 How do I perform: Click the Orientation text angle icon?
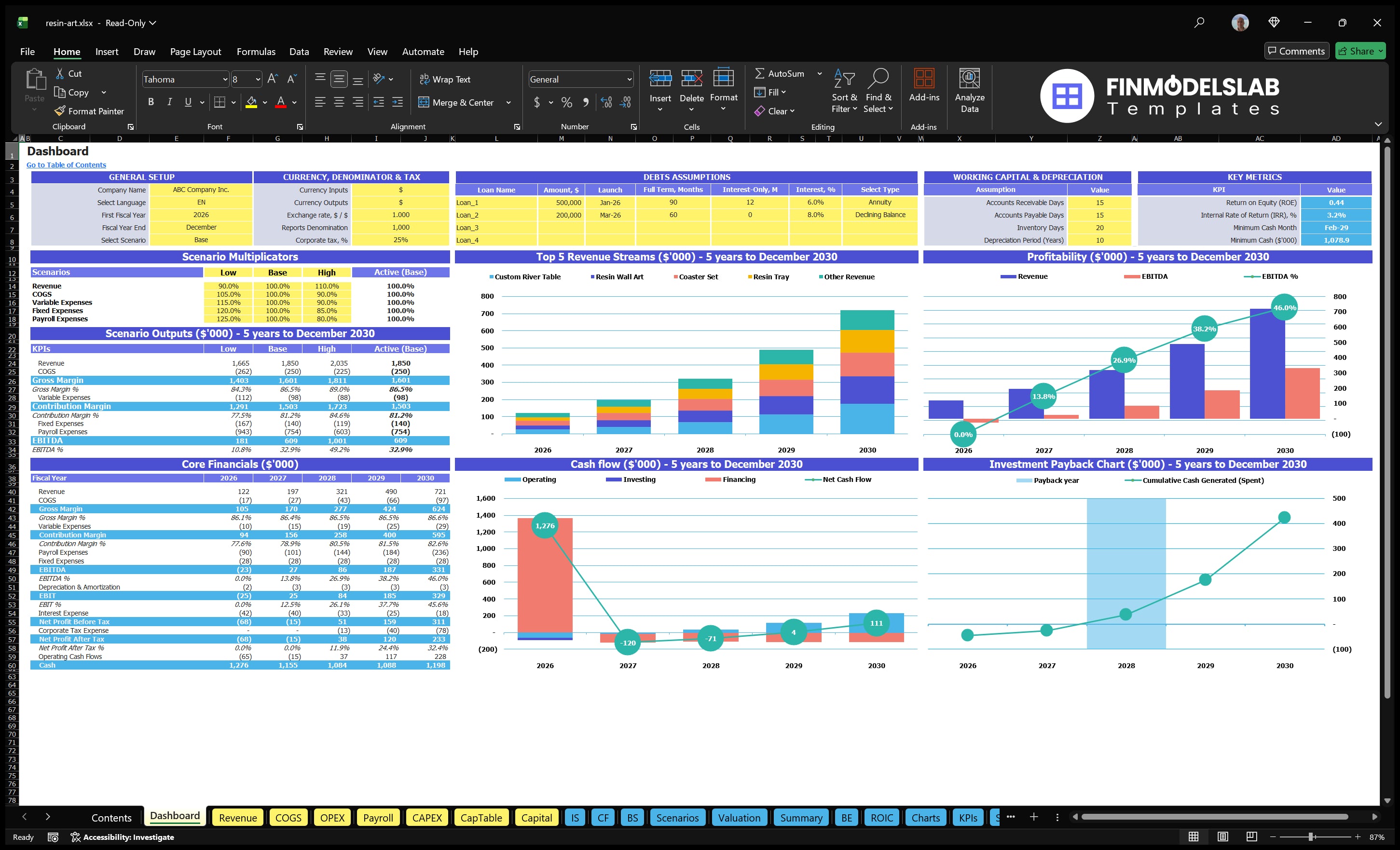coord(379,79)
